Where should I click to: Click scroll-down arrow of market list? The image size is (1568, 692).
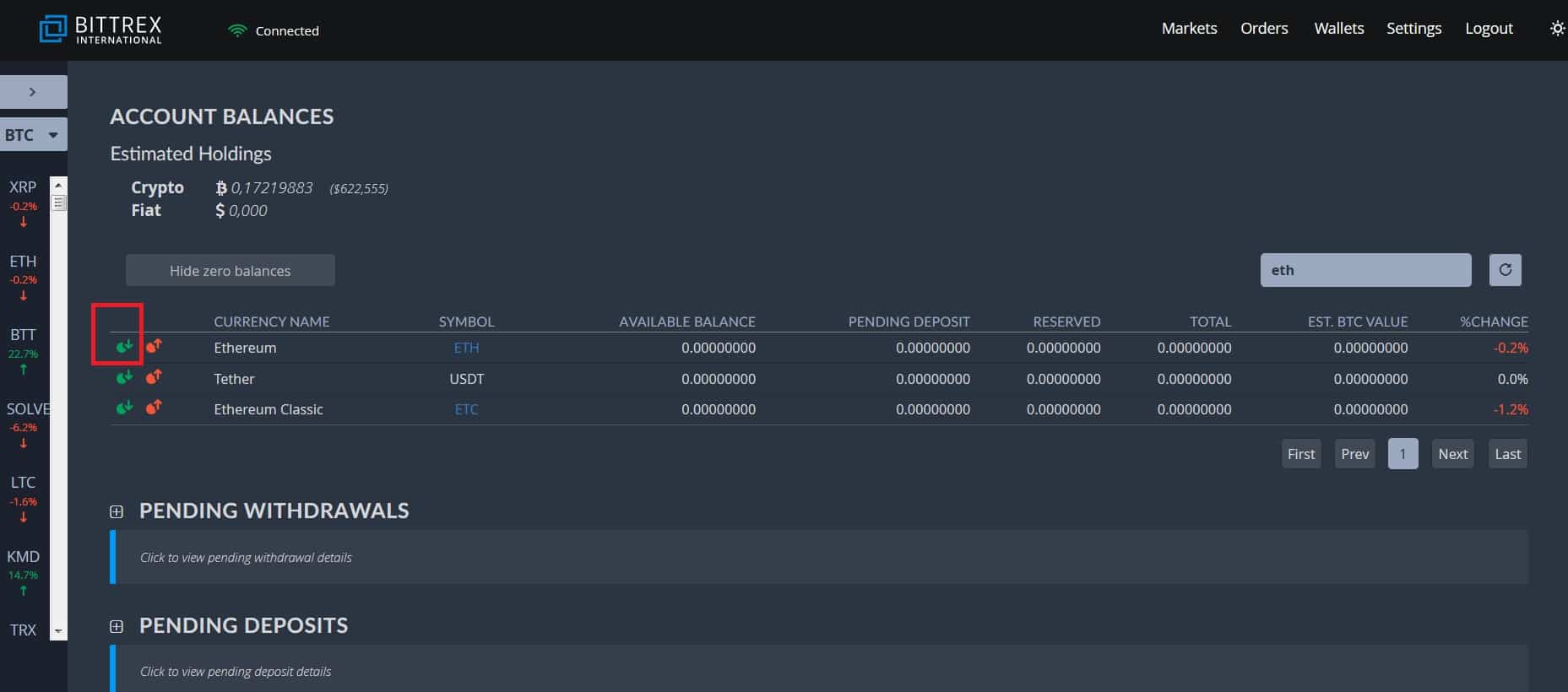pyautogui.click(x=58, y=630)
